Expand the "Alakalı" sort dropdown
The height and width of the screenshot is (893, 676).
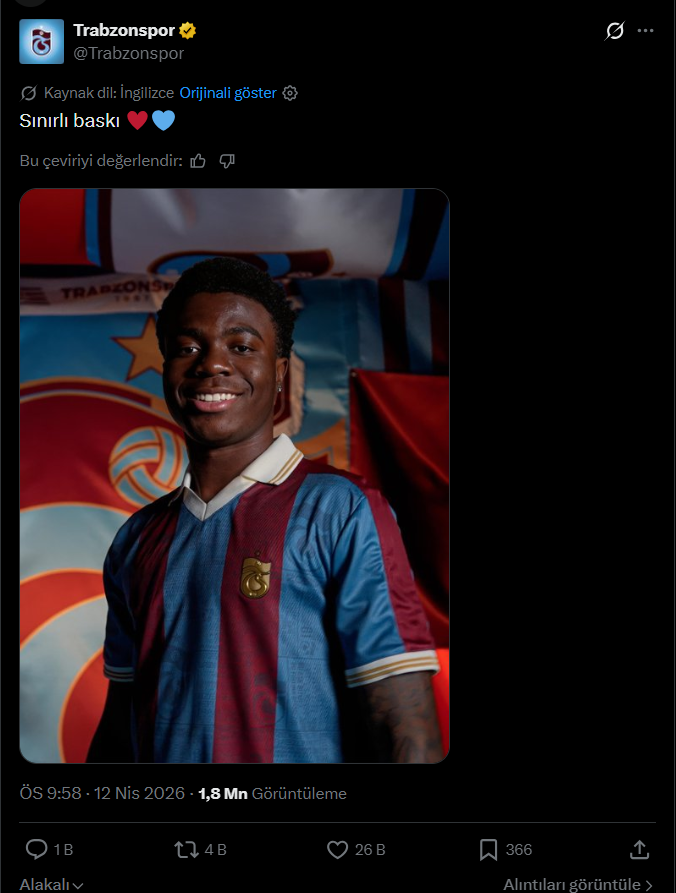tap(51, 884)
